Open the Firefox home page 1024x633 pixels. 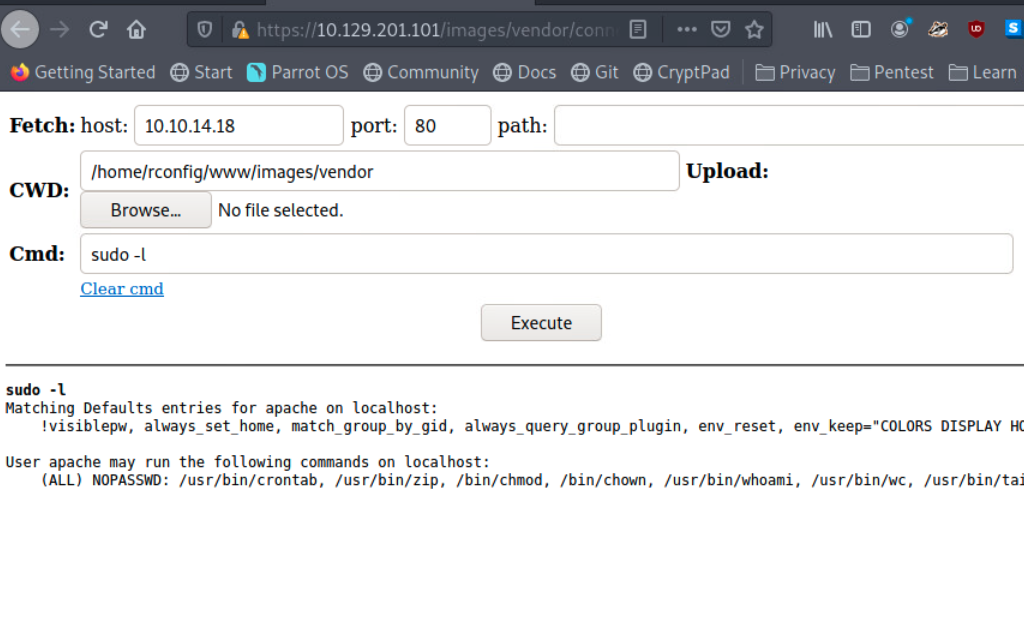click(x=136, y=29)
